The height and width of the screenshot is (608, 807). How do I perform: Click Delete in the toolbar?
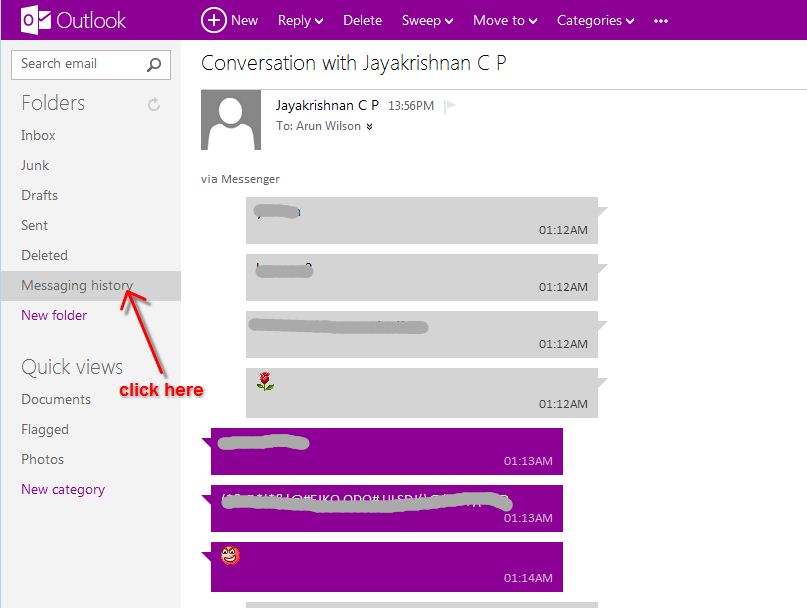[362, 20]
